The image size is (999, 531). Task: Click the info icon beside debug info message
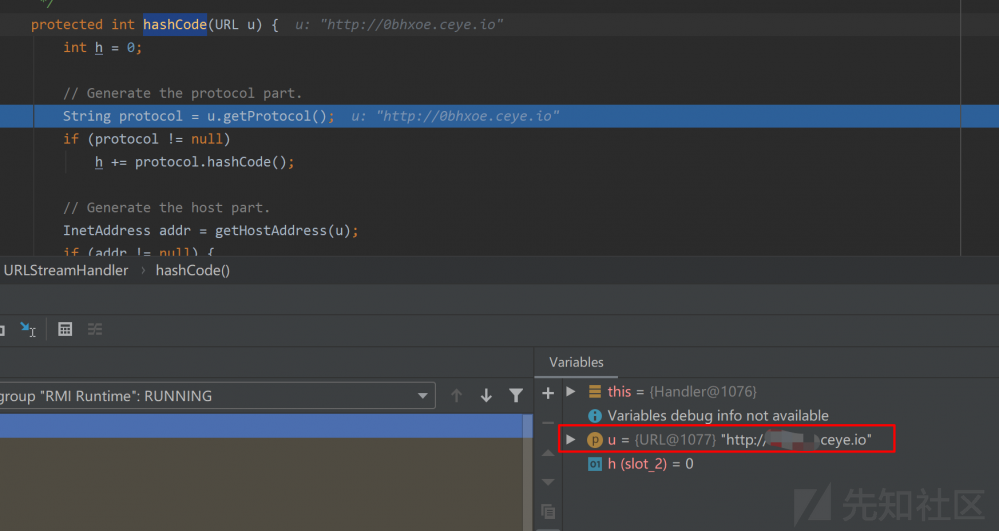pyautogui.click(x=594, y=416)
